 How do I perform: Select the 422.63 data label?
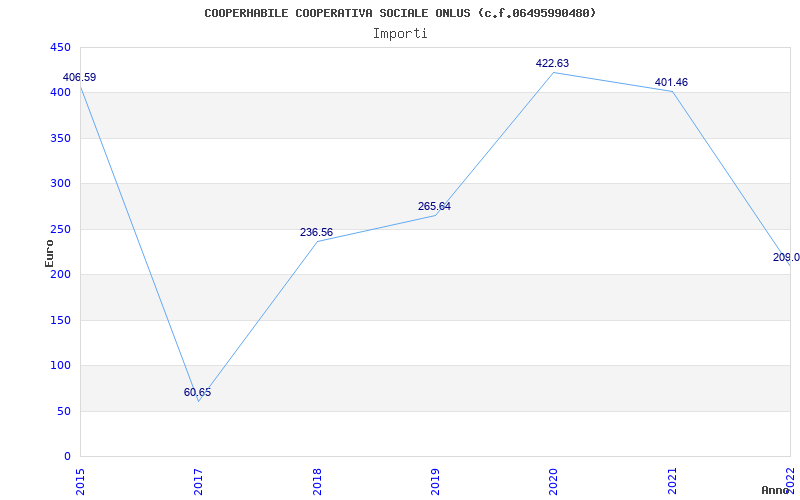pyautogui.click(x=552, y=63)
